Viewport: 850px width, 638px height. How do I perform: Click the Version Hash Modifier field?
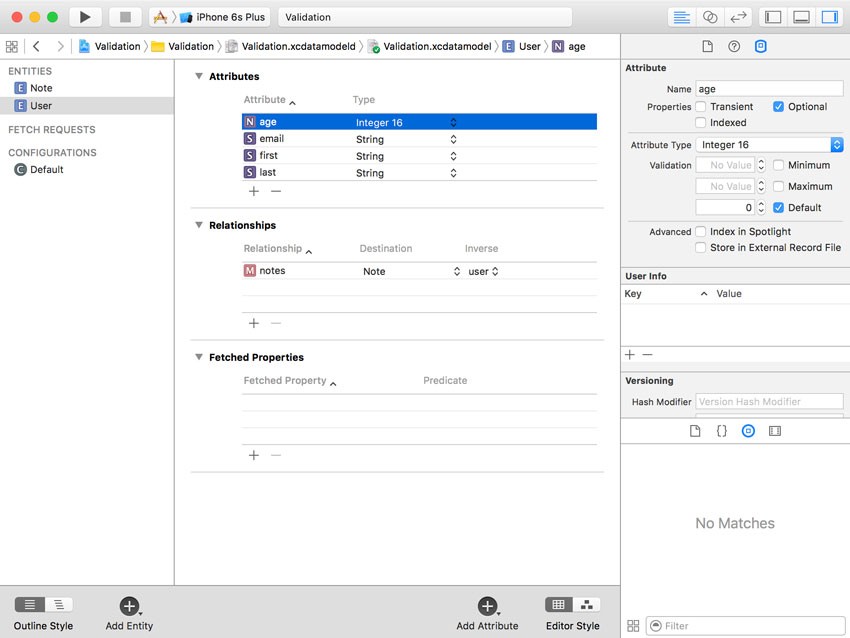(769, 402)
